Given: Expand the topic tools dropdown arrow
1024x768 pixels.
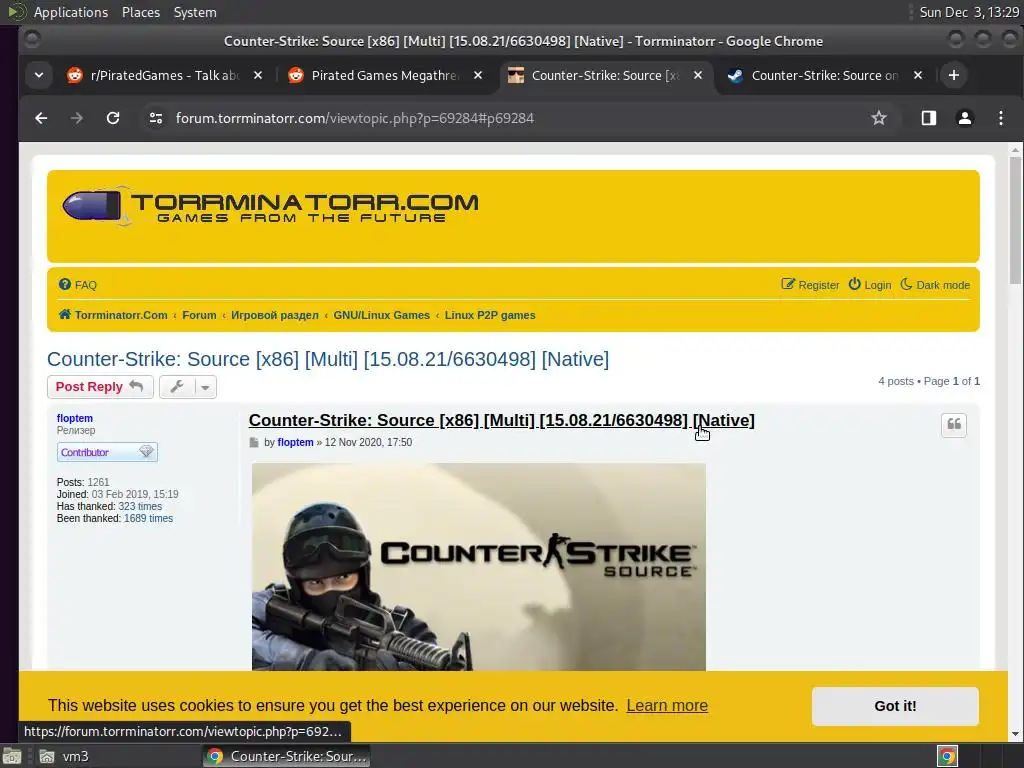Looking at the screenshot, I should click(205, 387).
